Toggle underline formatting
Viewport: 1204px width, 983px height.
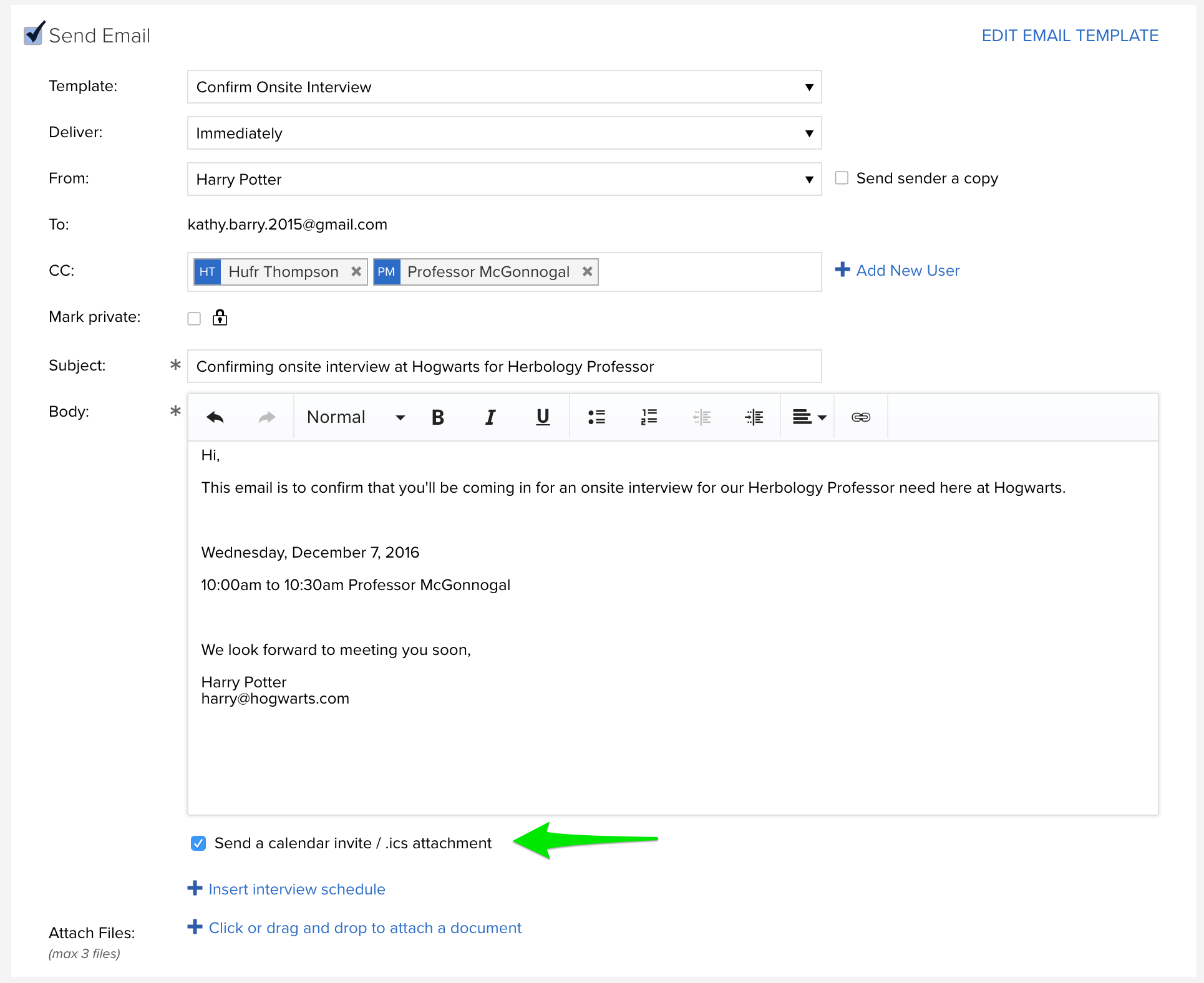(543, 417)
